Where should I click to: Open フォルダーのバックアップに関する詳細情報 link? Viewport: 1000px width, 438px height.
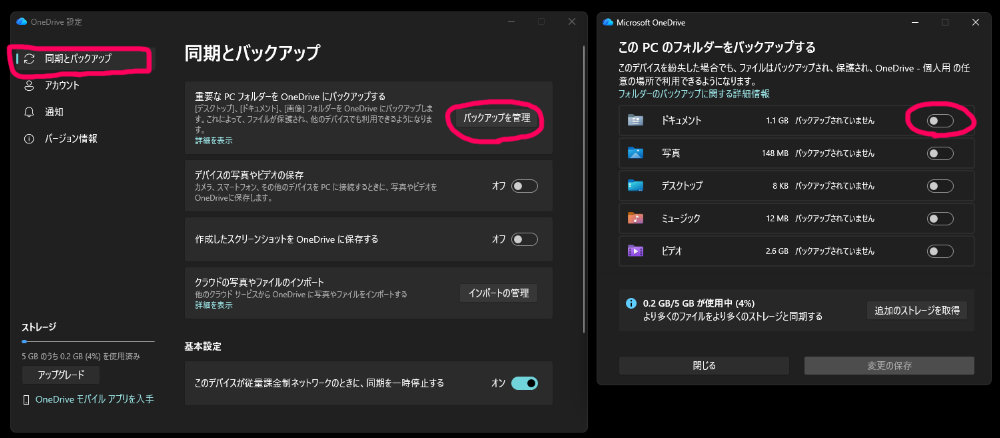pos(694,94)
